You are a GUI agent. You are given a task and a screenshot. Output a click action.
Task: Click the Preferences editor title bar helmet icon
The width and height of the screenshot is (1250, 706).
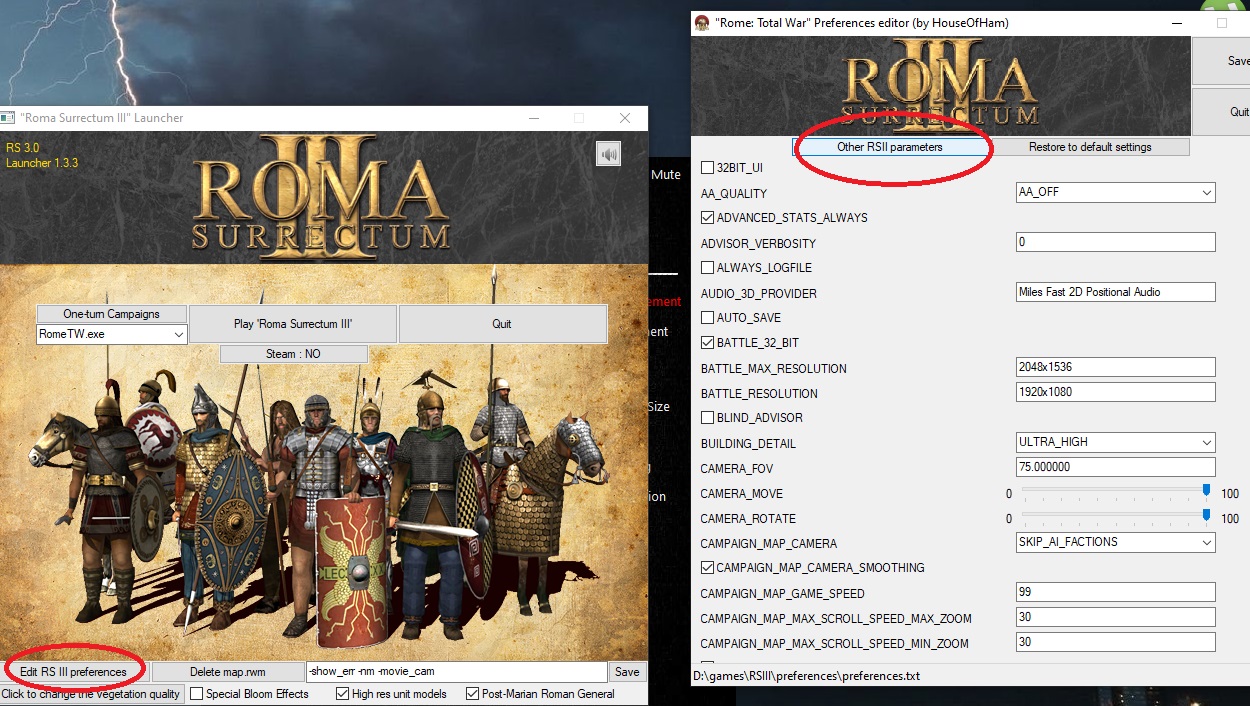click(702, 22)
